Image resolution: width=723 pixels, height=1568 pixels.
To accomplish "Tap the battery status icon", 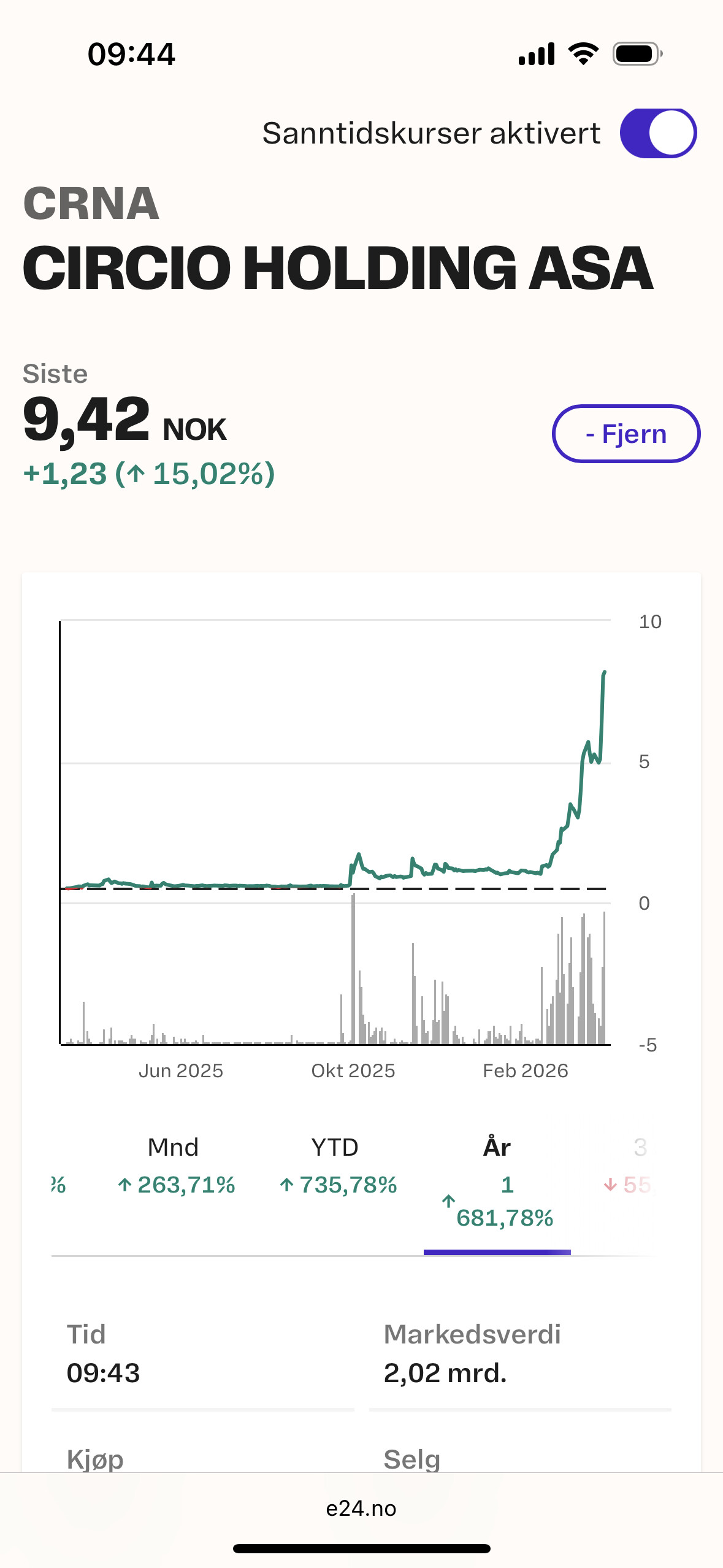I will tap(637, 54).
